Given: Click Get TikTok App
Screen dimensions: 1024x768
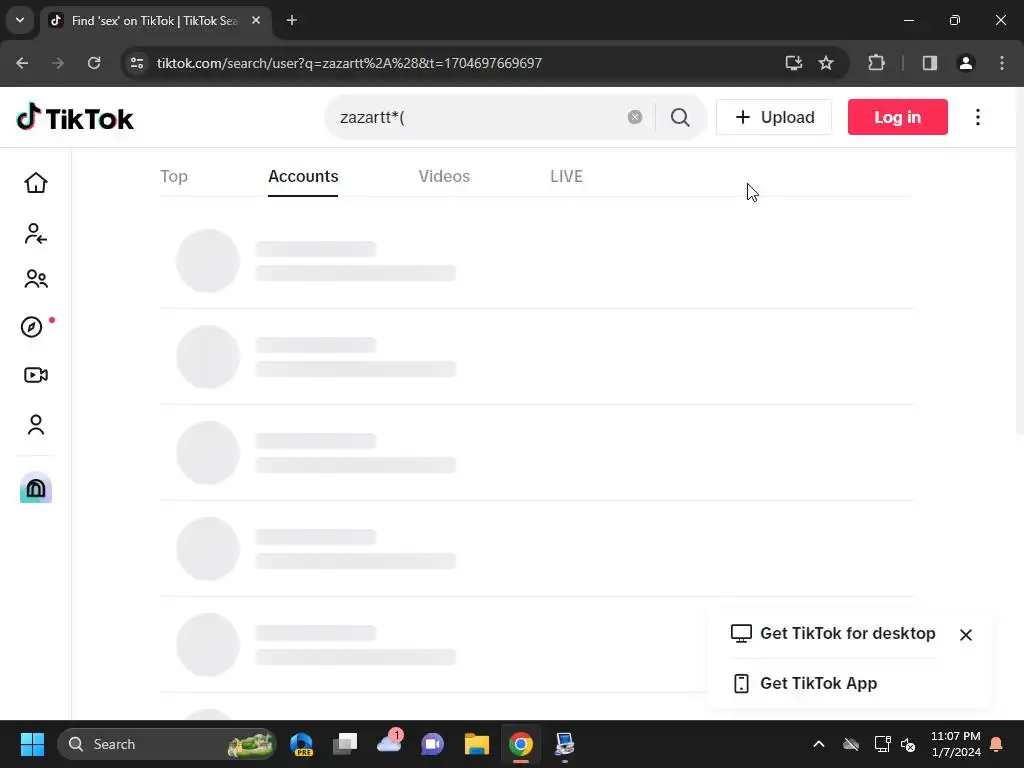Looking at the screenshot, I should [805, 683].
